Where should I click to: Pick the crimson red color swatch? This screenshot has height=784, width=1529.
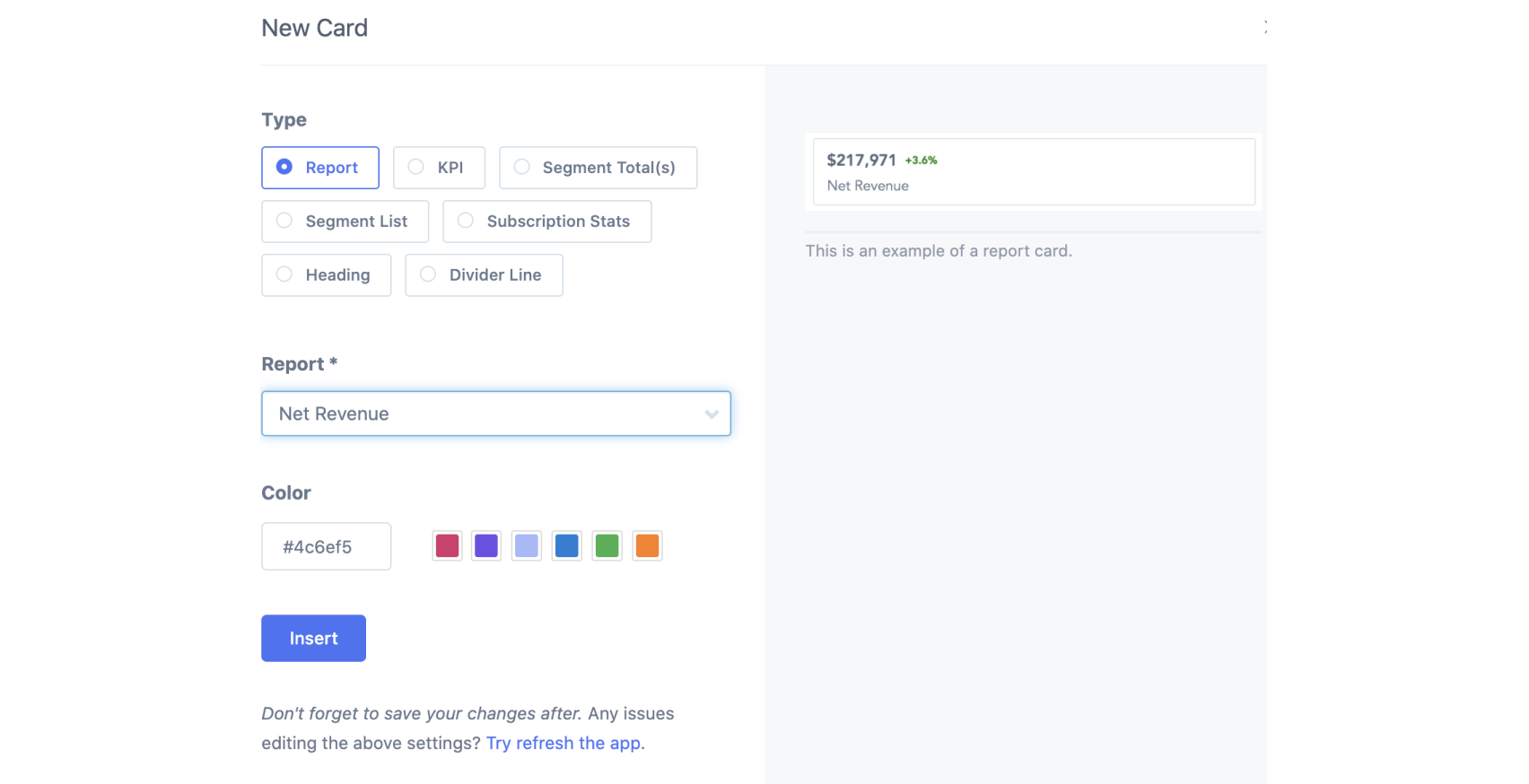pos(447,545)
